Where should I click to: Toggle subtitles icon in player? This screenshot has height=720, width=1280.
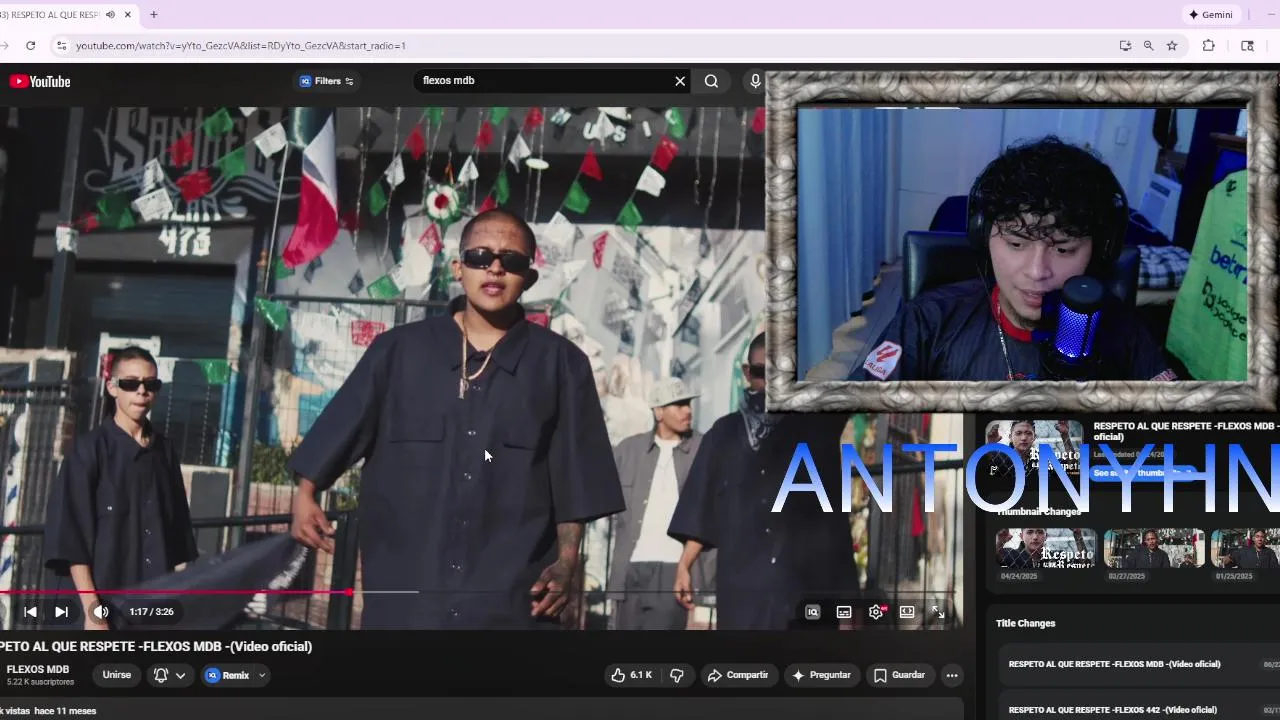tap(844, 612)
